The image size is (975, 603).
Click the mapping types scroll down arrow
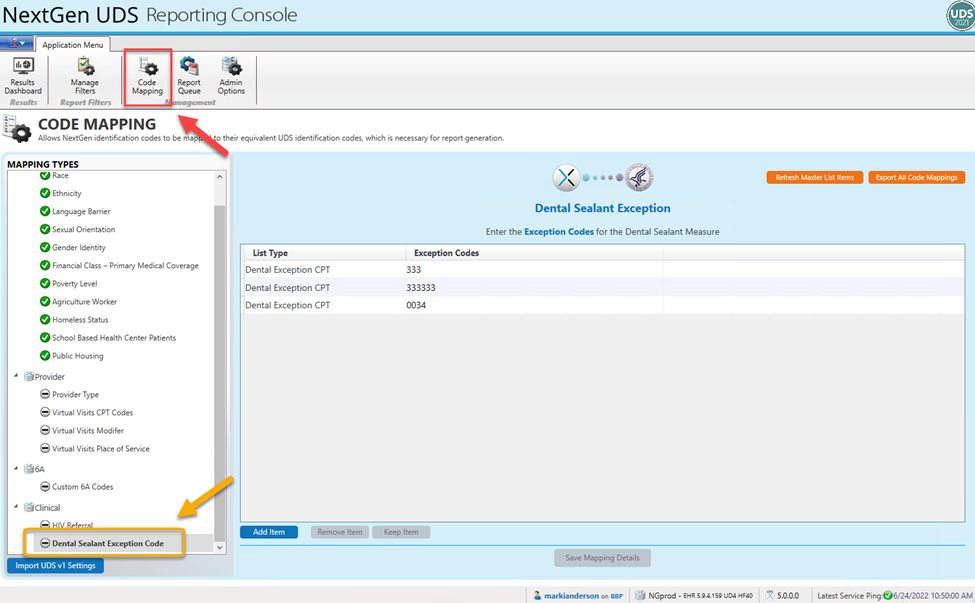pos(219,548)
